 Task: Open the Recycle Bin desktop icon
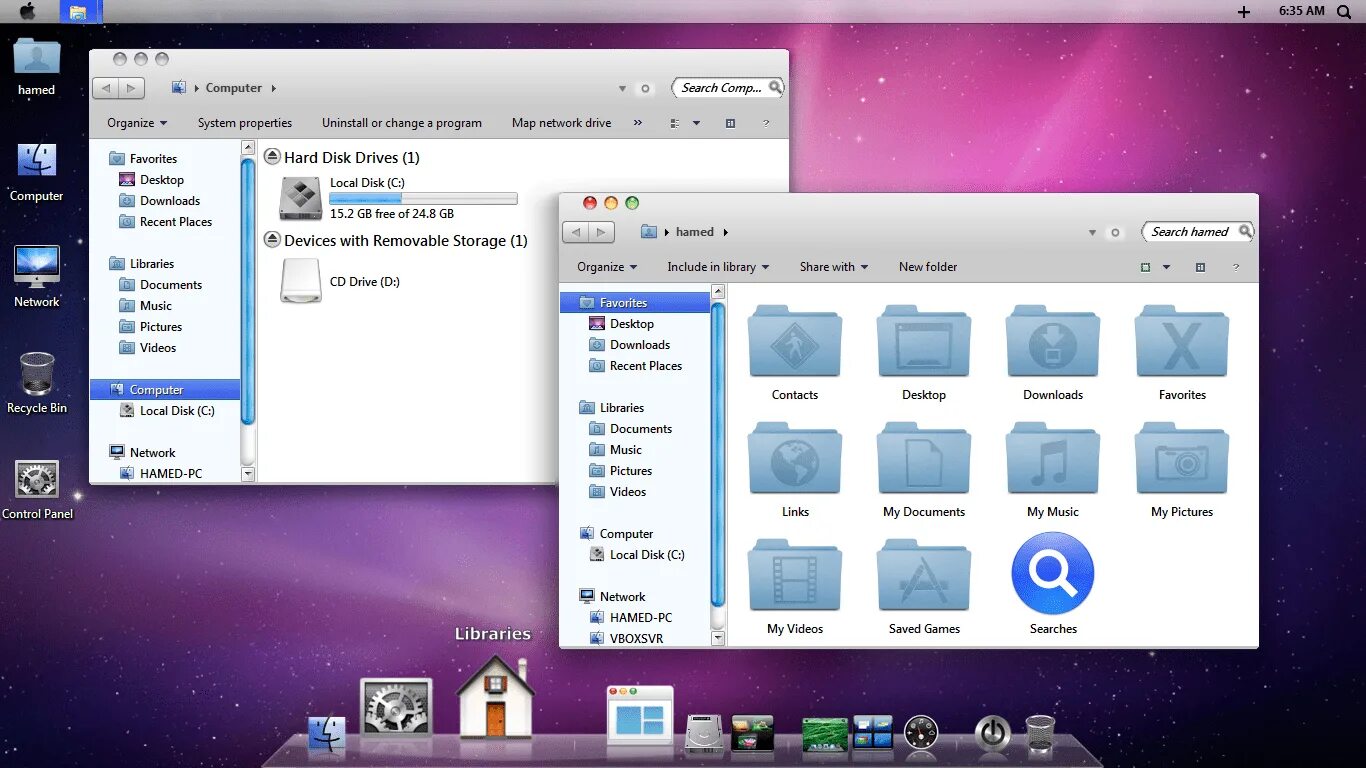pyautogui.click(x=37, y=373)
